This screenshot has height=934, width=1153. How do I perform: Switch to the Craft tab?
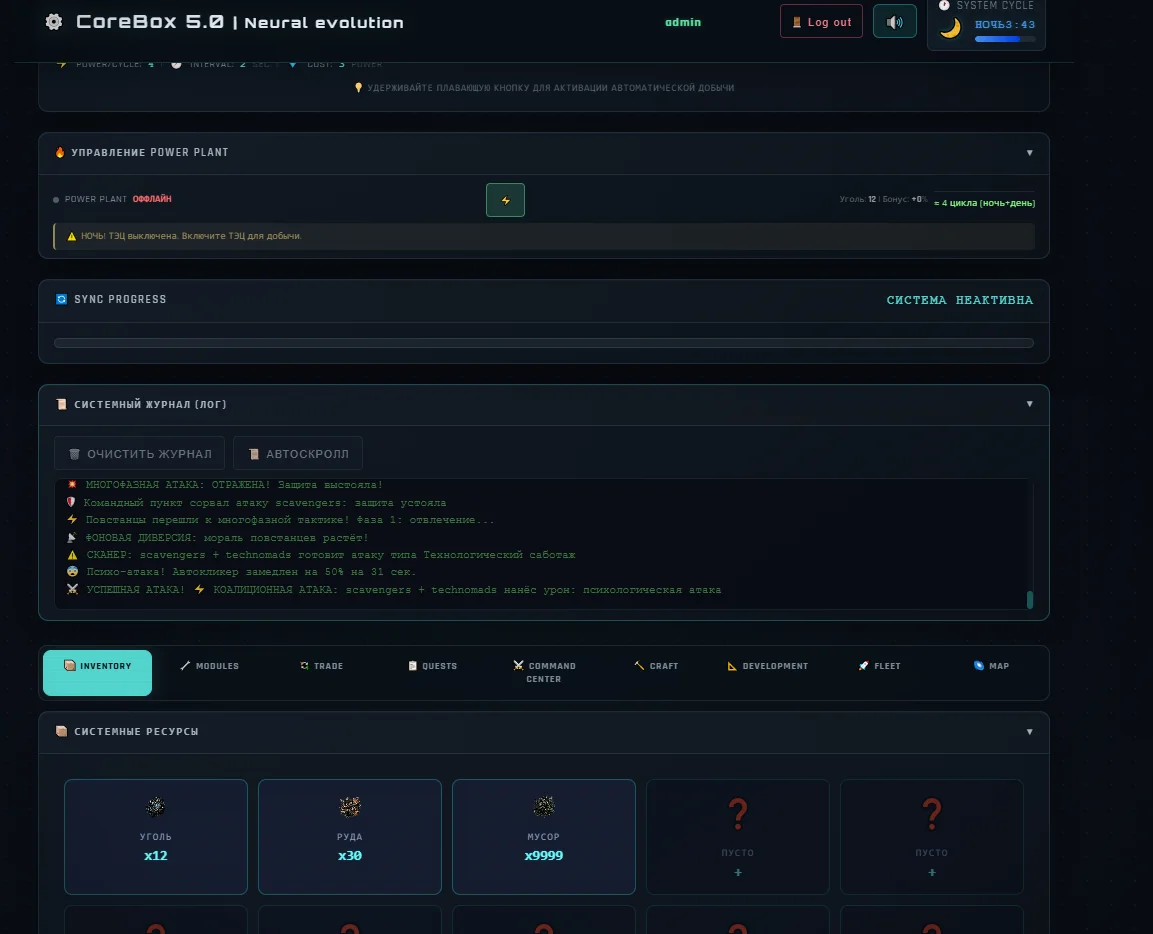click(x=656, y=666)
